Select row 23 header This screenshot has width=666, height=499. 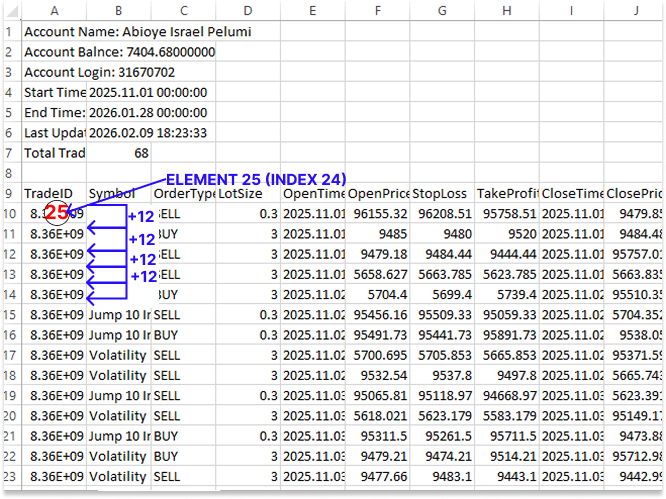10,476
